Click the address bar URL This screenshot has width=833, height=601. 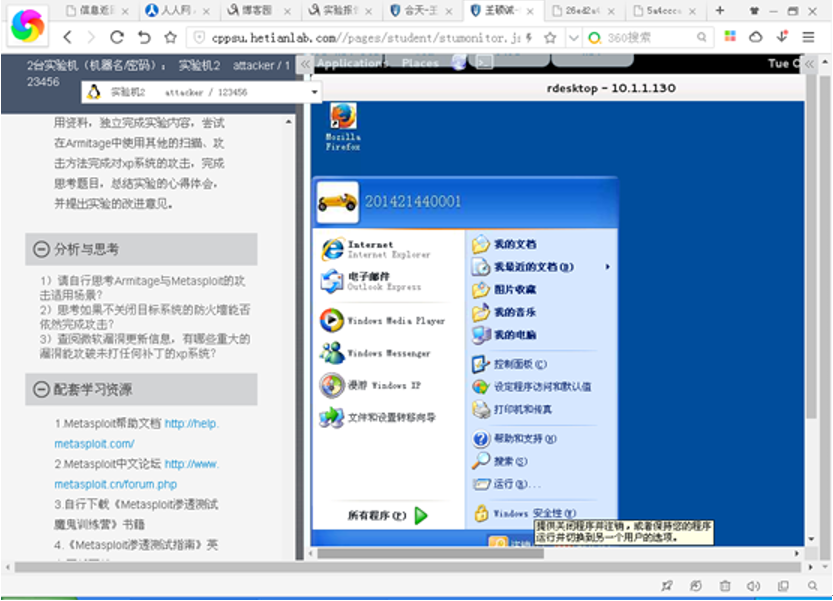(x=367, y=38)
